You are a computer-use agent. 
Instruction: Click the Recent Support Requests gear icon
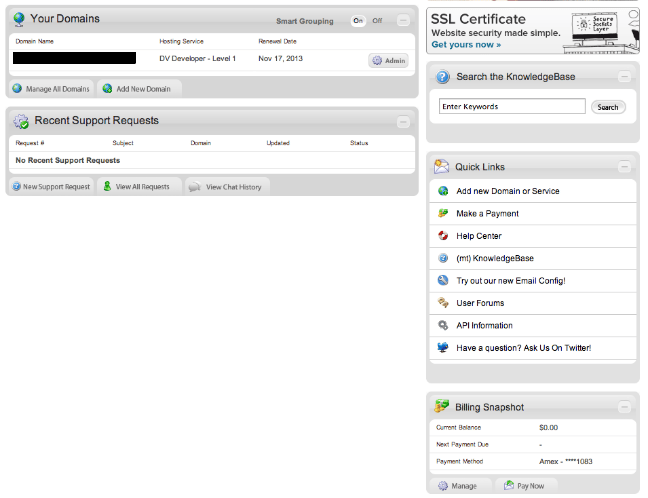(x=21, y=121)
